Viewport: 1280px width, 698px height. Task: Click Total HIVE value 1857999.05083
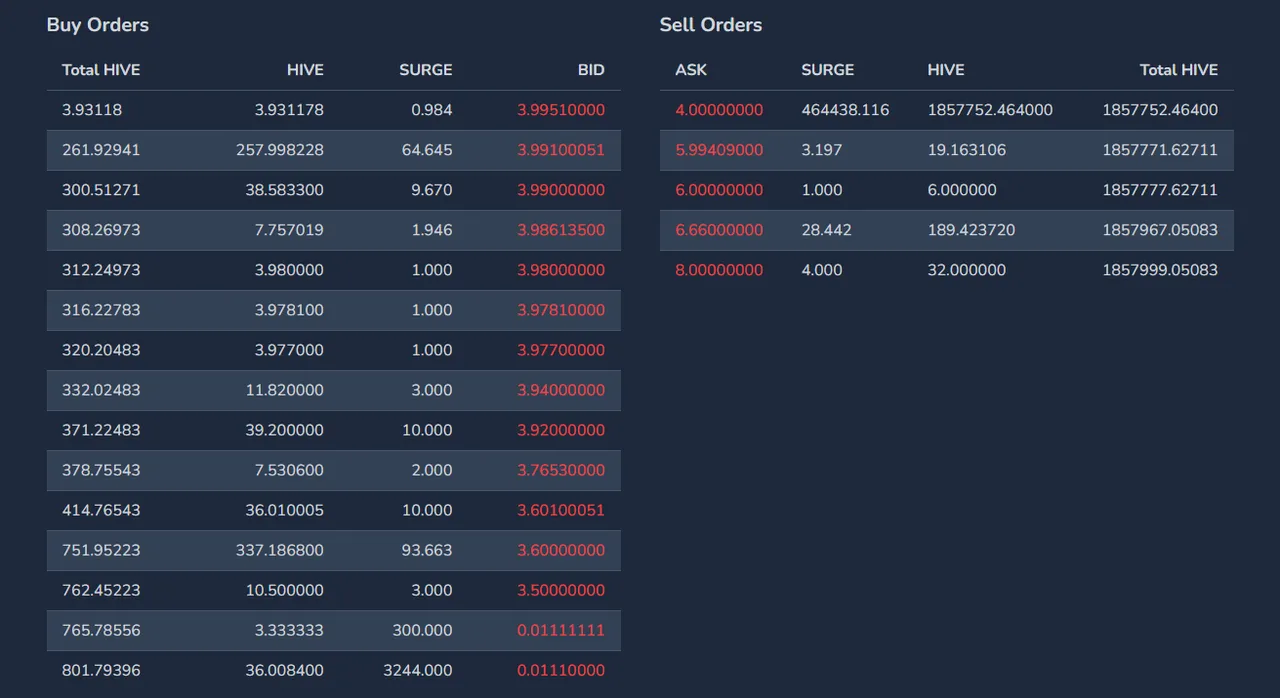1160,270
